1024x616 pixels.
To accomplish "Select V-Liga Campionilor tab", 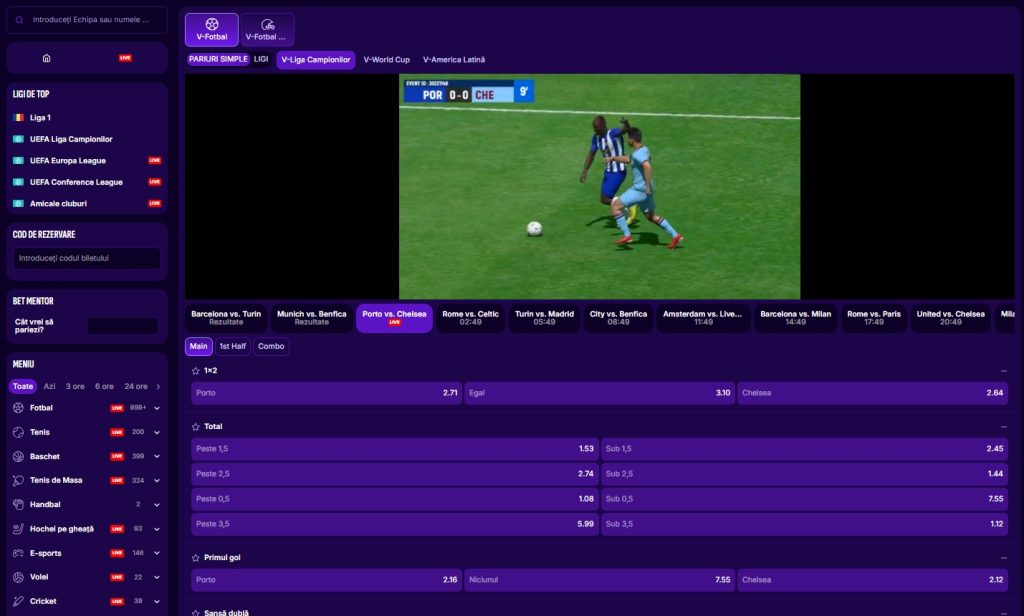I will (316, 59).
